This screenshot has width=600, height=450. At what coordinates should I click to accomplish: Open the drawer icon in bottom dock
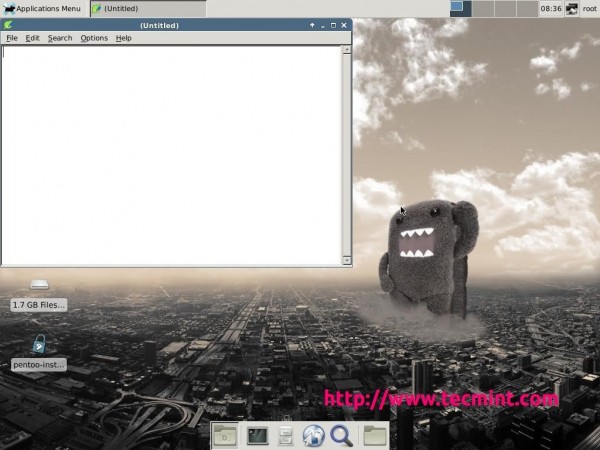pos(225,435)
